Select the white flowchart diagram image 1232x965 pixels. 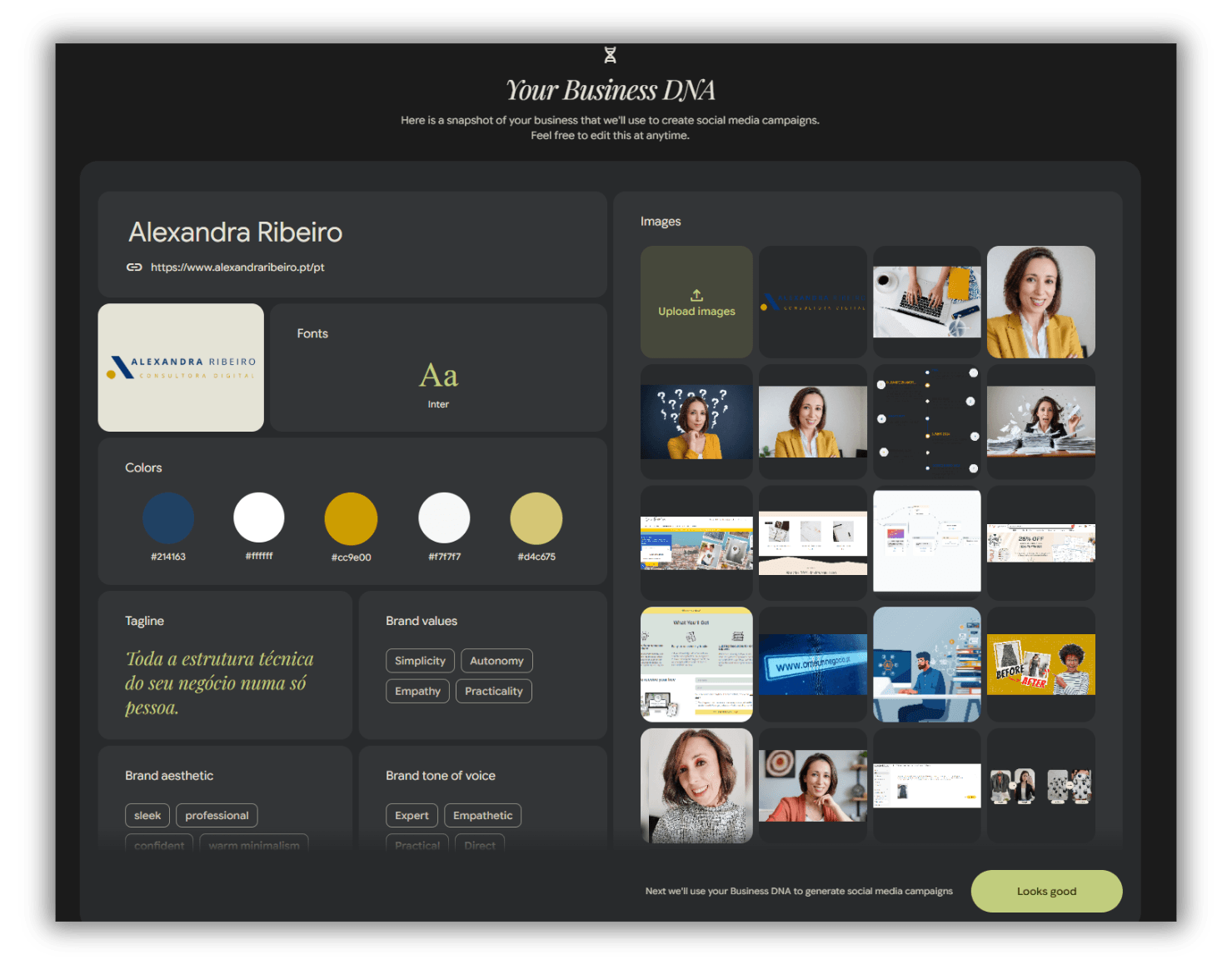(x=926, y=542)
